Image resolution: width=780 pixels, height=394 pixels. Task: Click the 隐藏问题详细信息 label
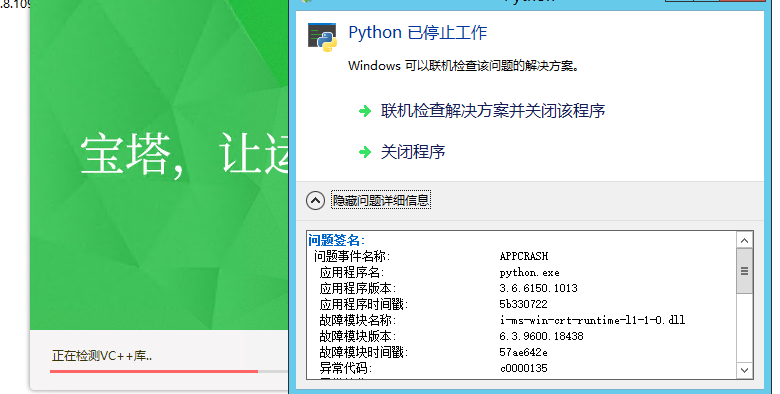point(381,200)
